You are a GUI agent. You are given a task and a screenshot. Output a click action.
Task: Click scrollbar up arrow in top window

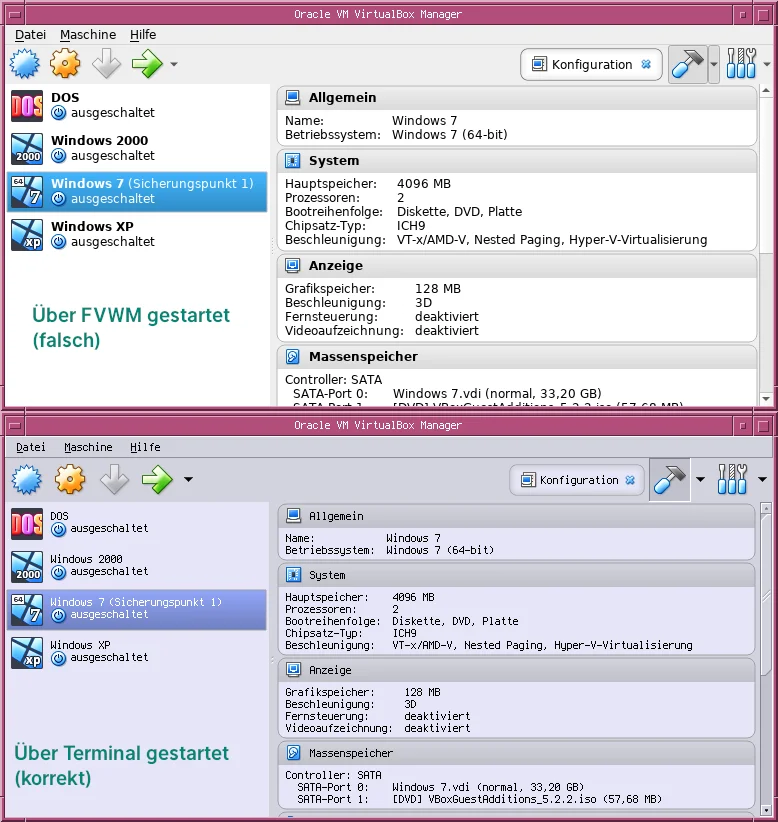coord(766,91)
